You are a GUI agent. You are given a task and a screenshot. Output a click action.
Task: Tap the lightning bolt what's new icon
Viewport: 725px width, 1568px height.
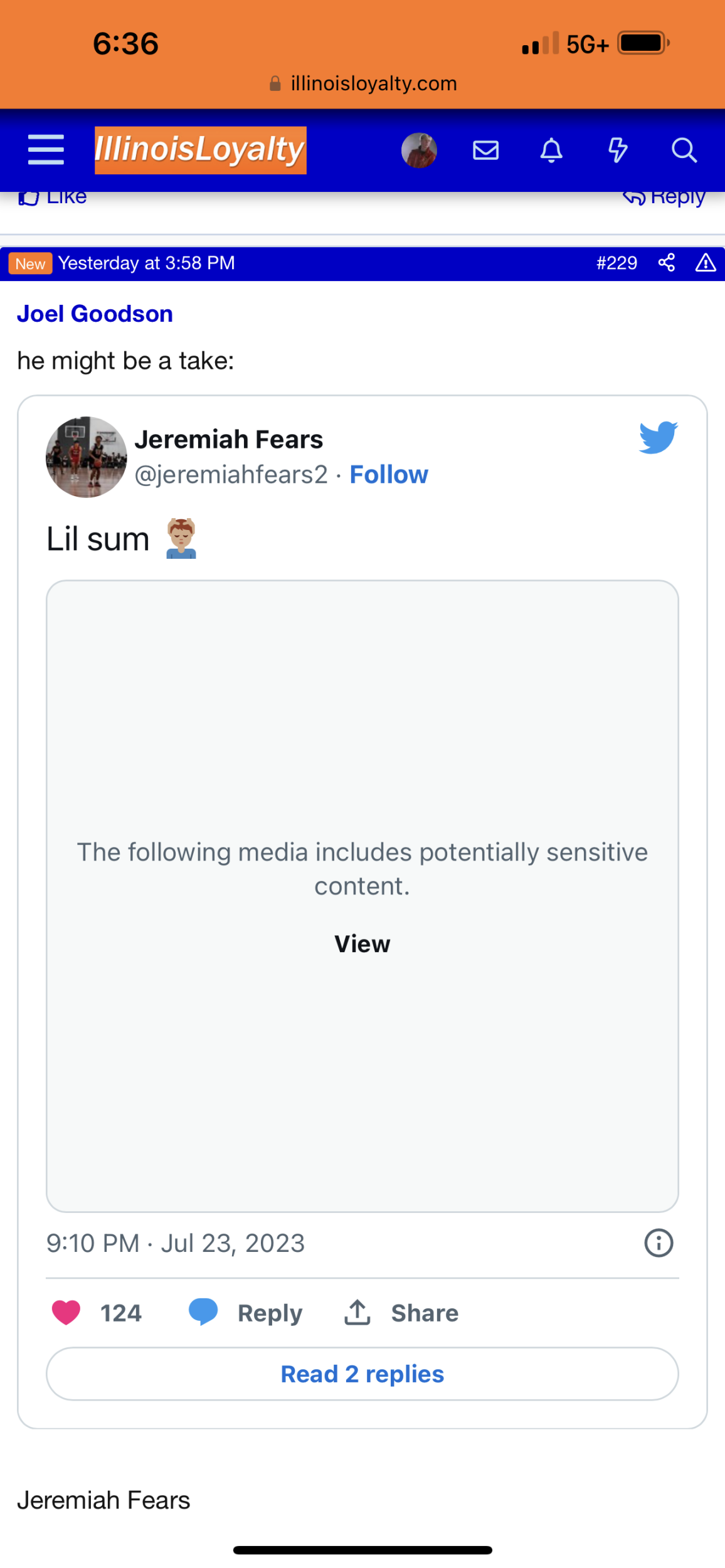coord(618,151)
